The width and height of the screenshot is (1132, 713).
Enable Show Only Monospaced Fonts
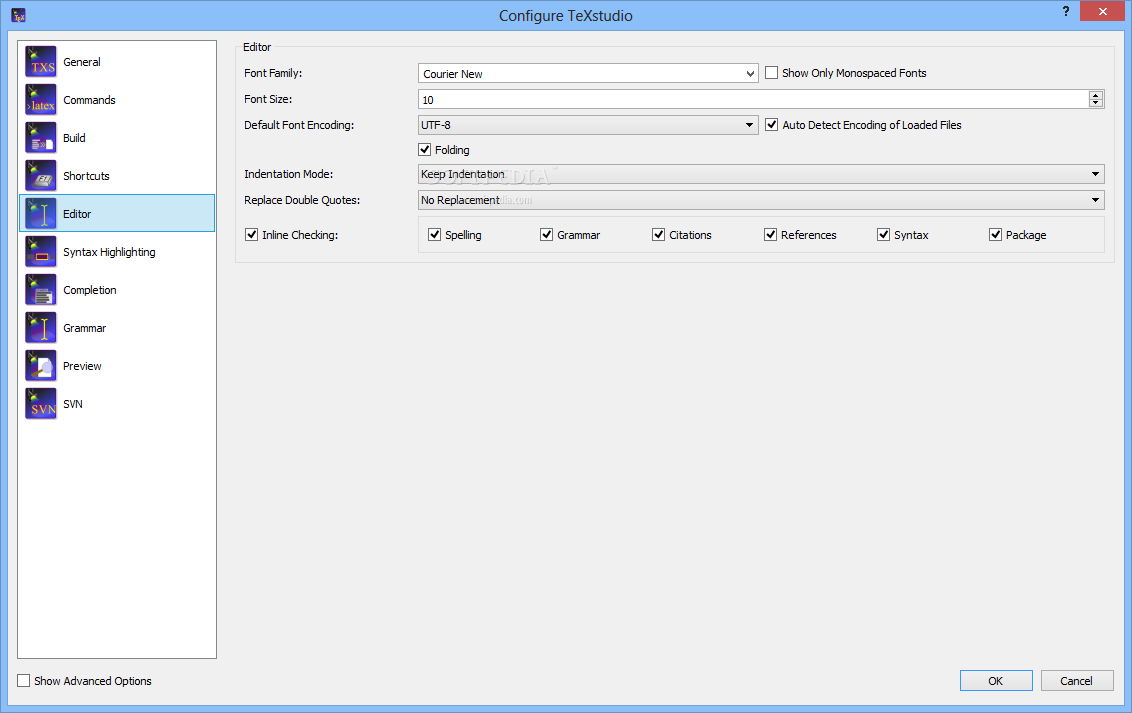point(772,73)
